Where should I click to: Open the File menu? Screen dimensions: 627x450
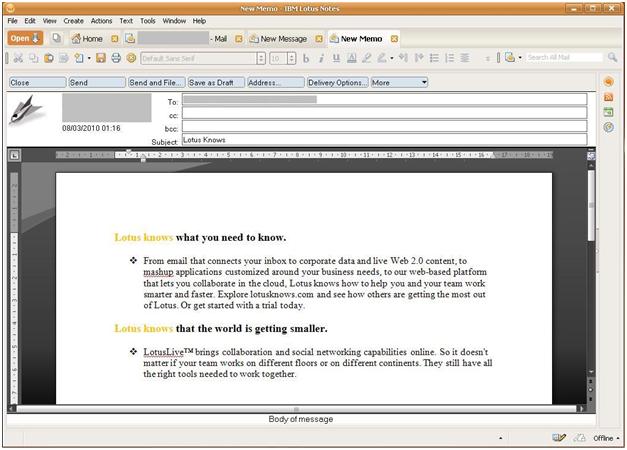[x=12, y=21]
